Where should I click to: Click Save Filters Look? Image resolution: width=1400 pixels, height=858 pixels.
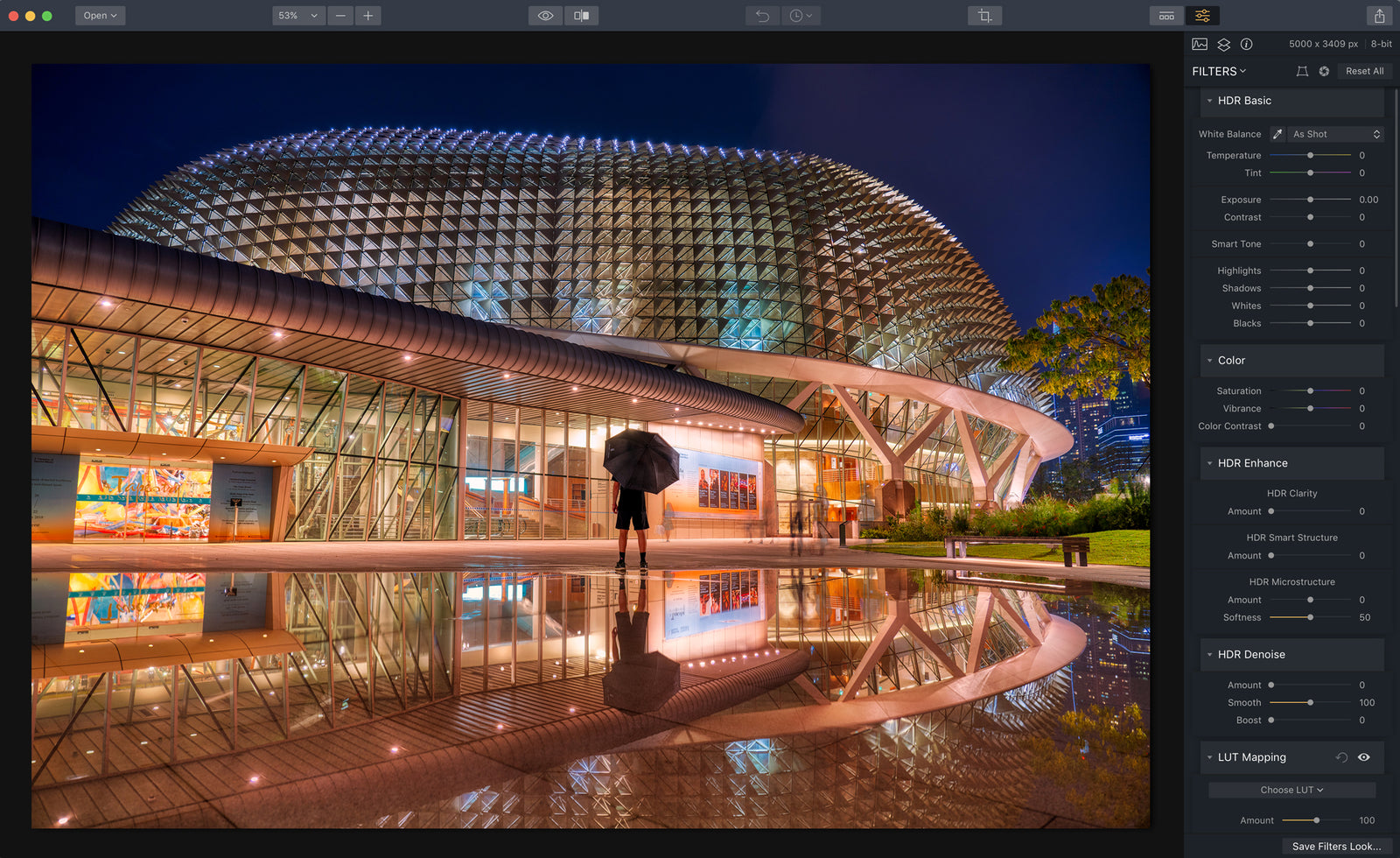click(1336, 846)
